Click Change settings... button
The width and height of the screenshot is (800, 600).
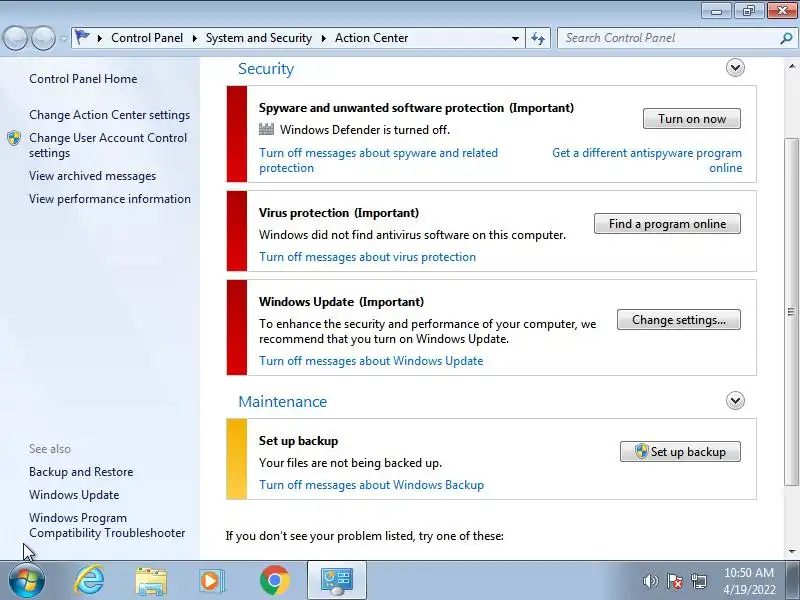[x=679, y=319]
